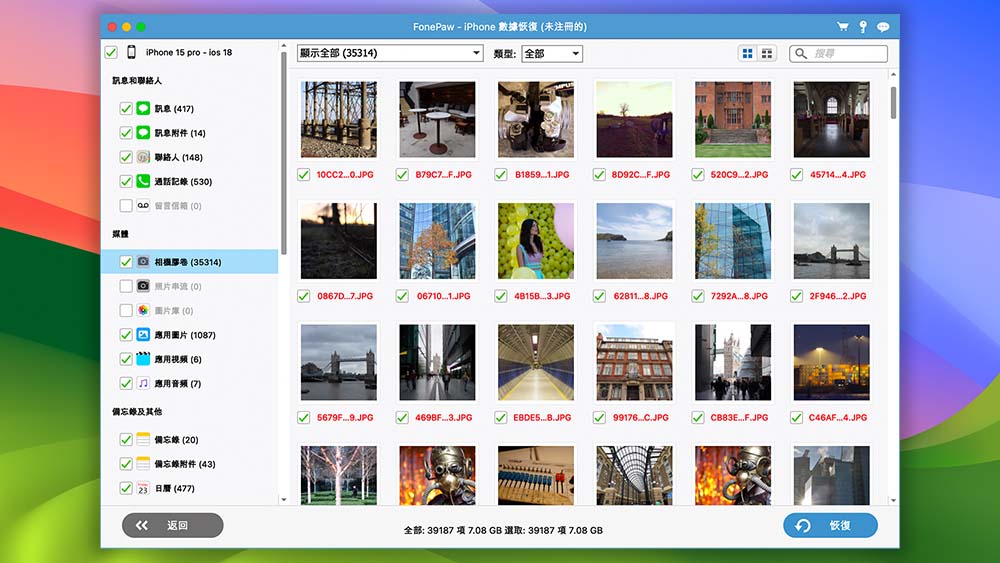This screenshot has height=563, width=1000.
Task: Select the 06710...1.JPG thumbnail
Action: click(x=437, y=241)
